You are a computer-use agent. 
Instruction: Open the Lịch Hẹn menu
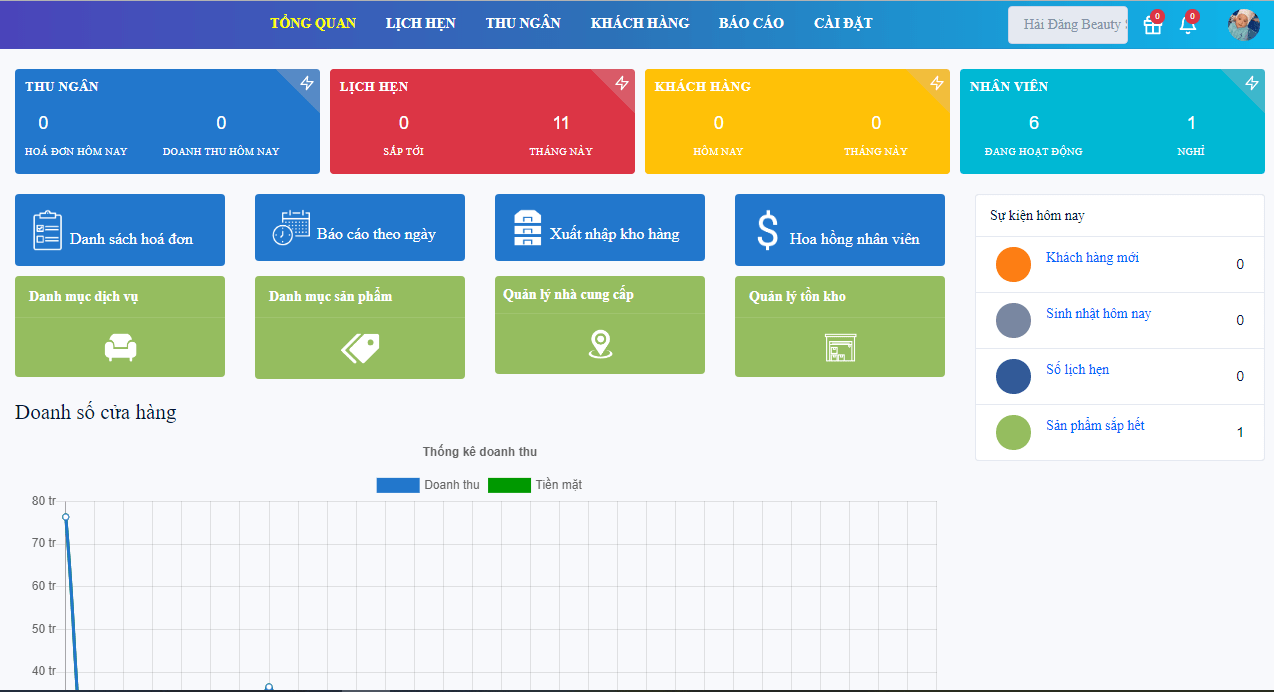[x=421, y=23]
